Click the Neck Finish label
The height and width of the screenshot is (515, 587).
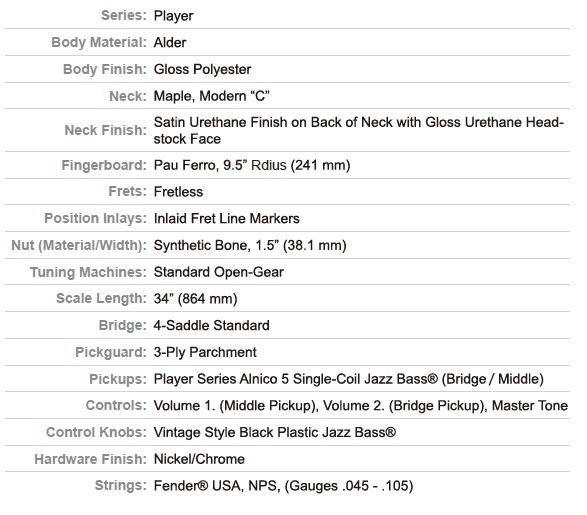coord(106,130)
